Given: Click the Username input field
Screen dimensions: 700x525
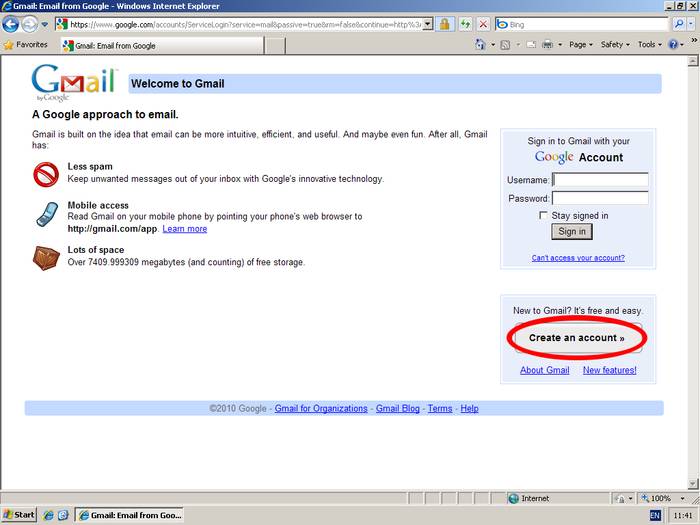Looking at the screenshot, I should [x=600, y=180].
